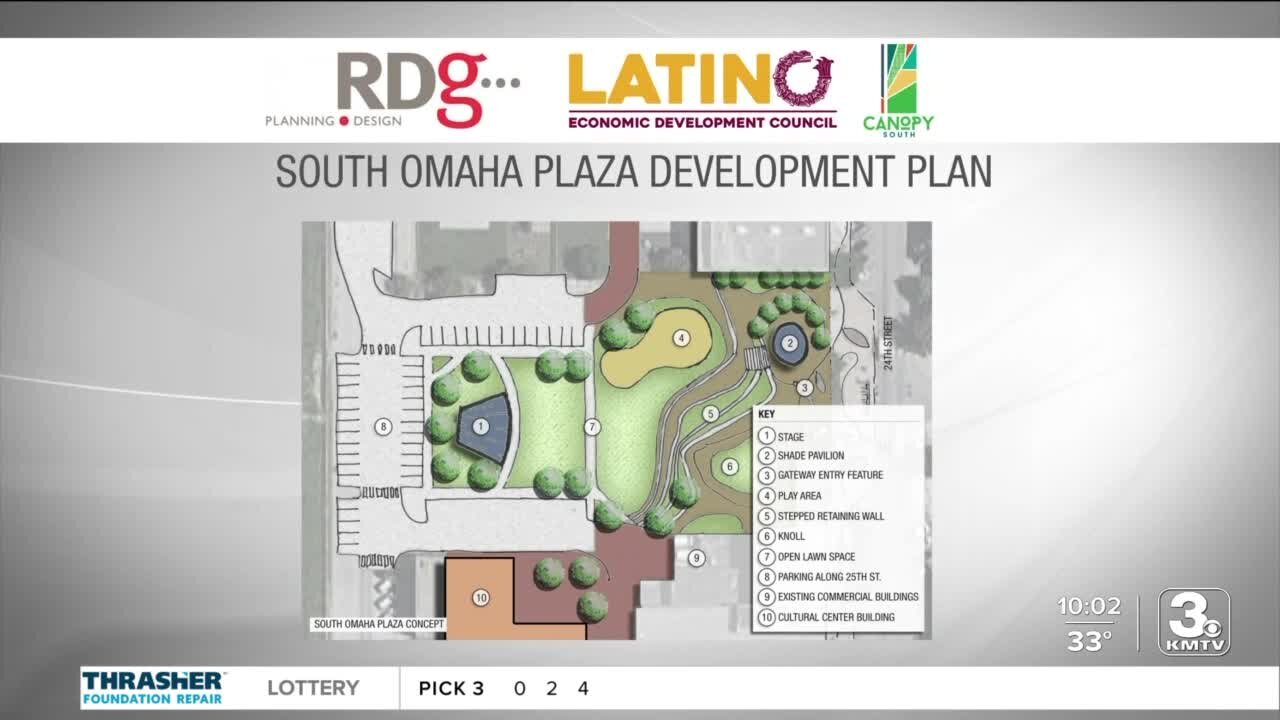Image resolution: width=1280 pixels, height=720 pixels.
Task: Click the 'KEY' legend heading
Action: (x=767, y=414)
